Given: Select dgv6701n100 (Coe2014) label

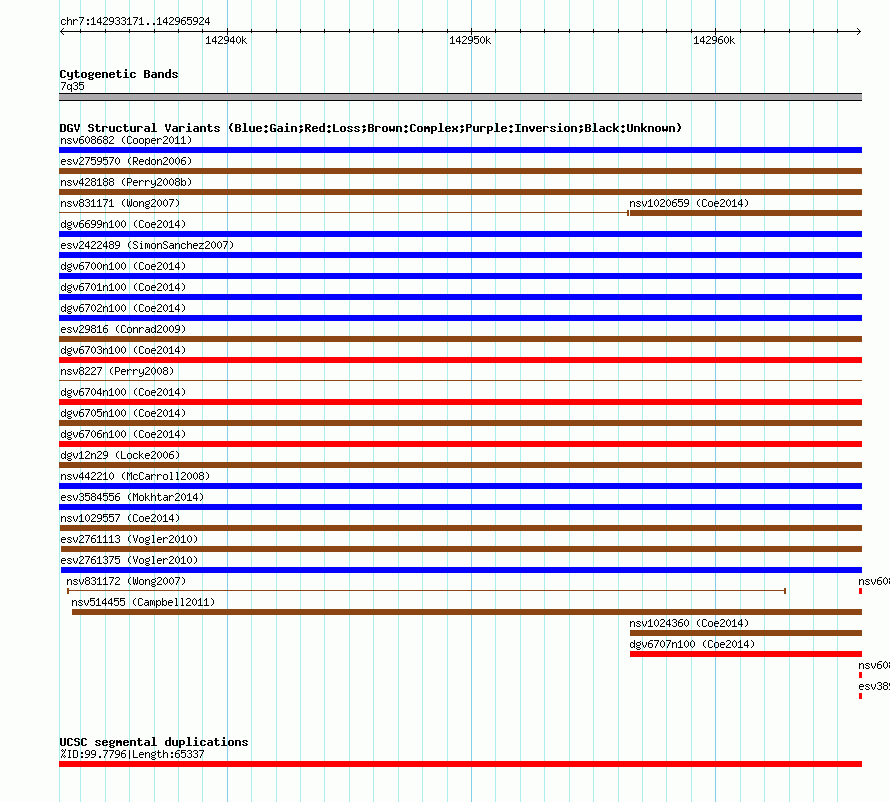Looking at the screenshot, I should click(123, 287).
